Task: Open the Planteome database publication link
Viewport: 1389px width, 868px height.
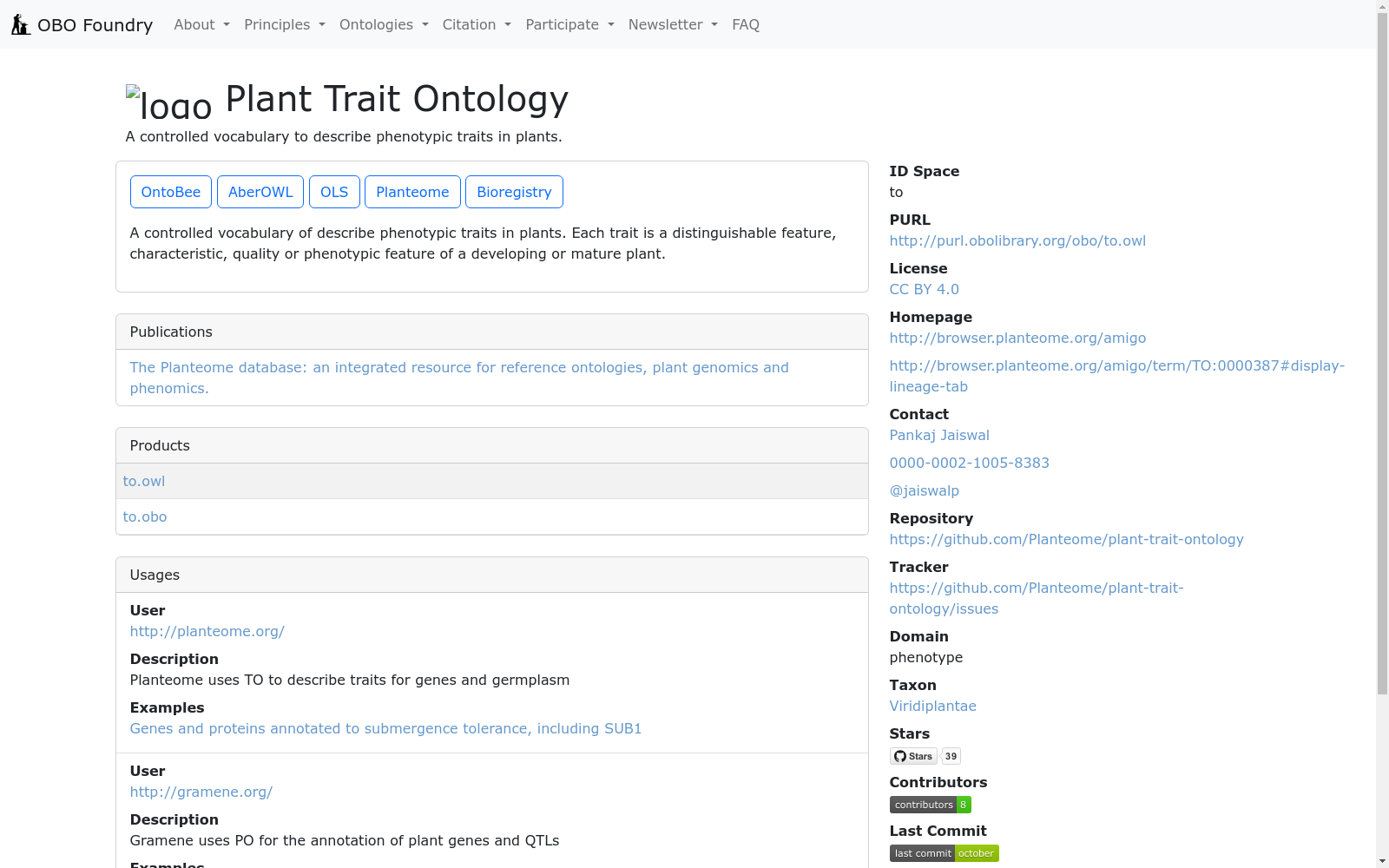Action: (459, 378)
